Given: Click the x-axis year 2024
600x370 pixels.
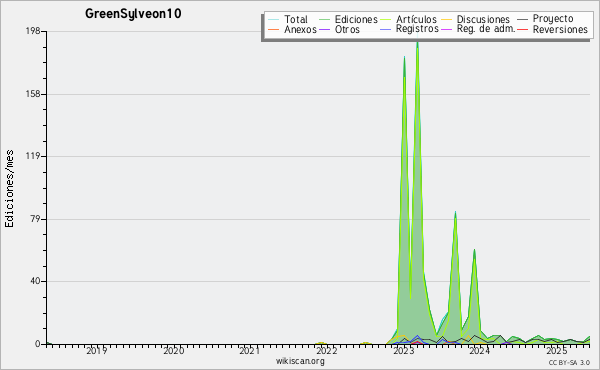Looking at the screenshot, I should [x=479, y=351].
